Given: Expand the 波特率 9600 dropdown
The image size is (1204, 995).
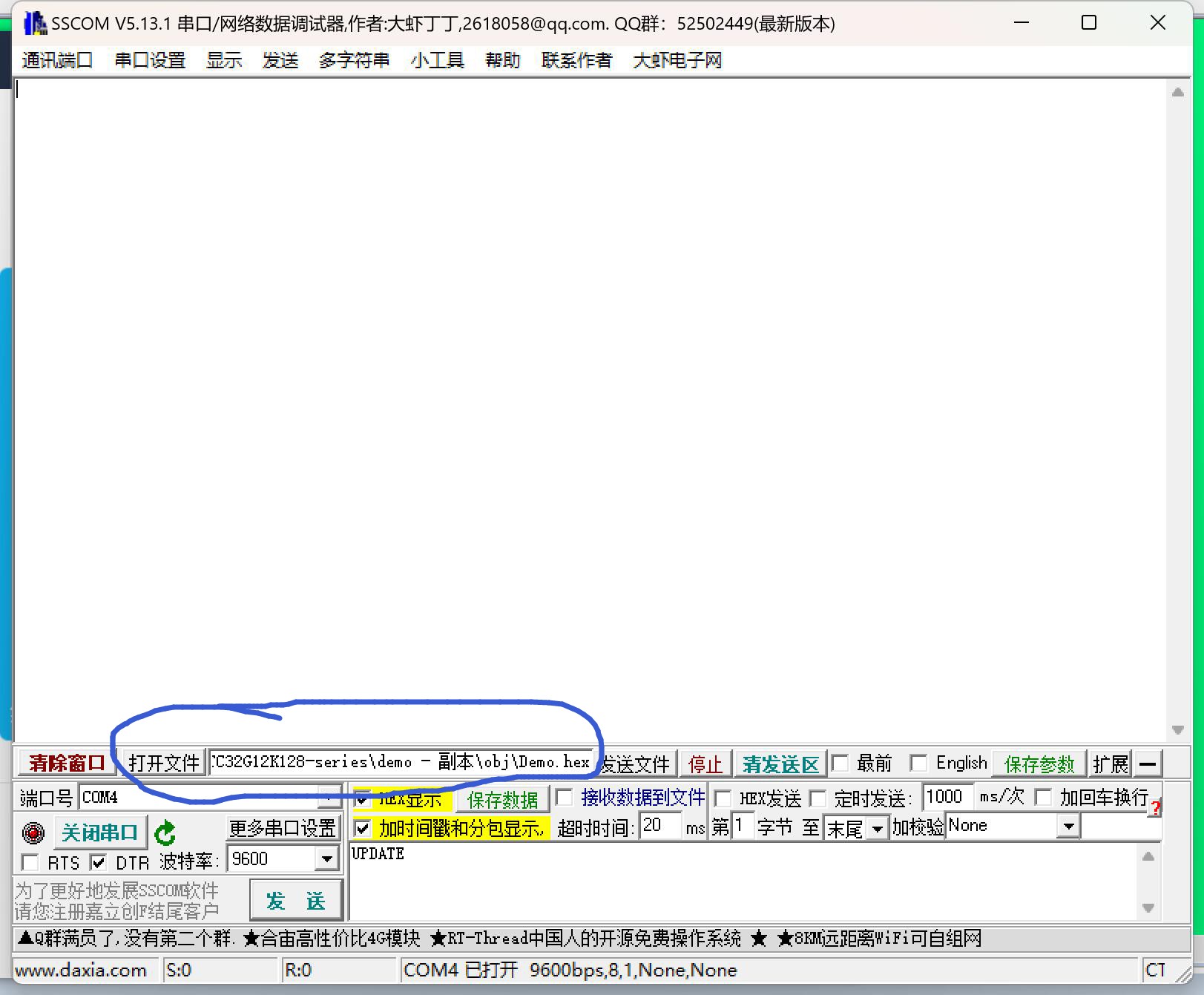Looking at the screenshot, I should click(326, 859).
